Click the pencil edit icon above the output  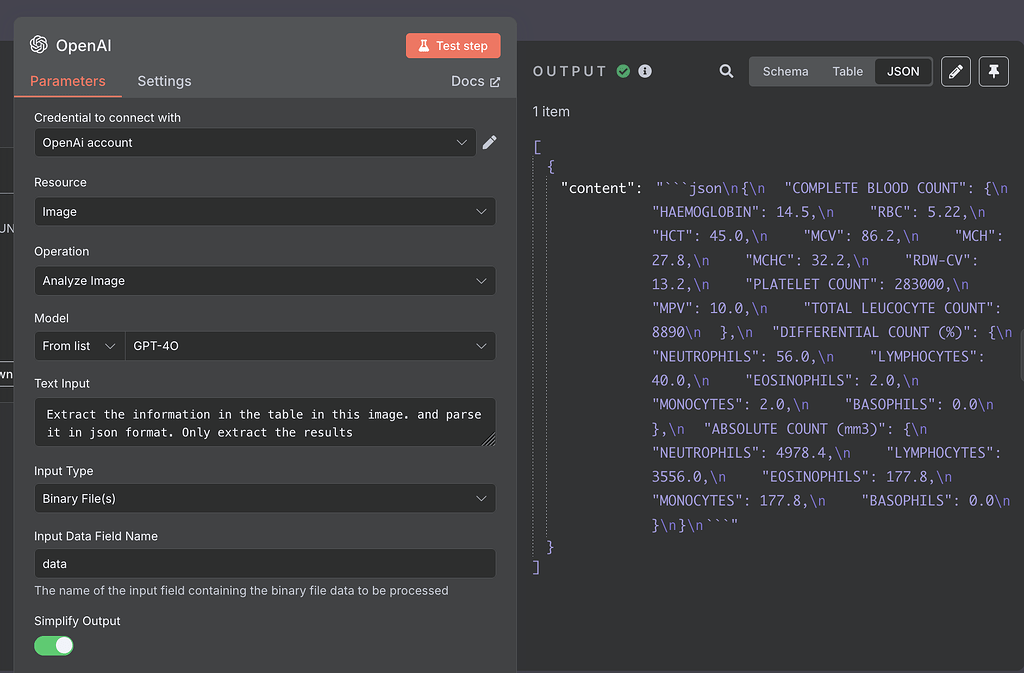click(x=955, y=71)
